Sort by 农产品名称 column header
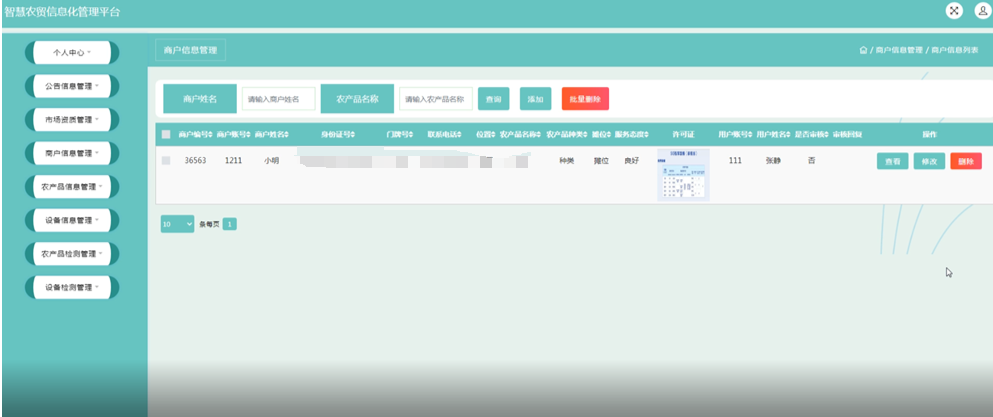 point(520,134)
